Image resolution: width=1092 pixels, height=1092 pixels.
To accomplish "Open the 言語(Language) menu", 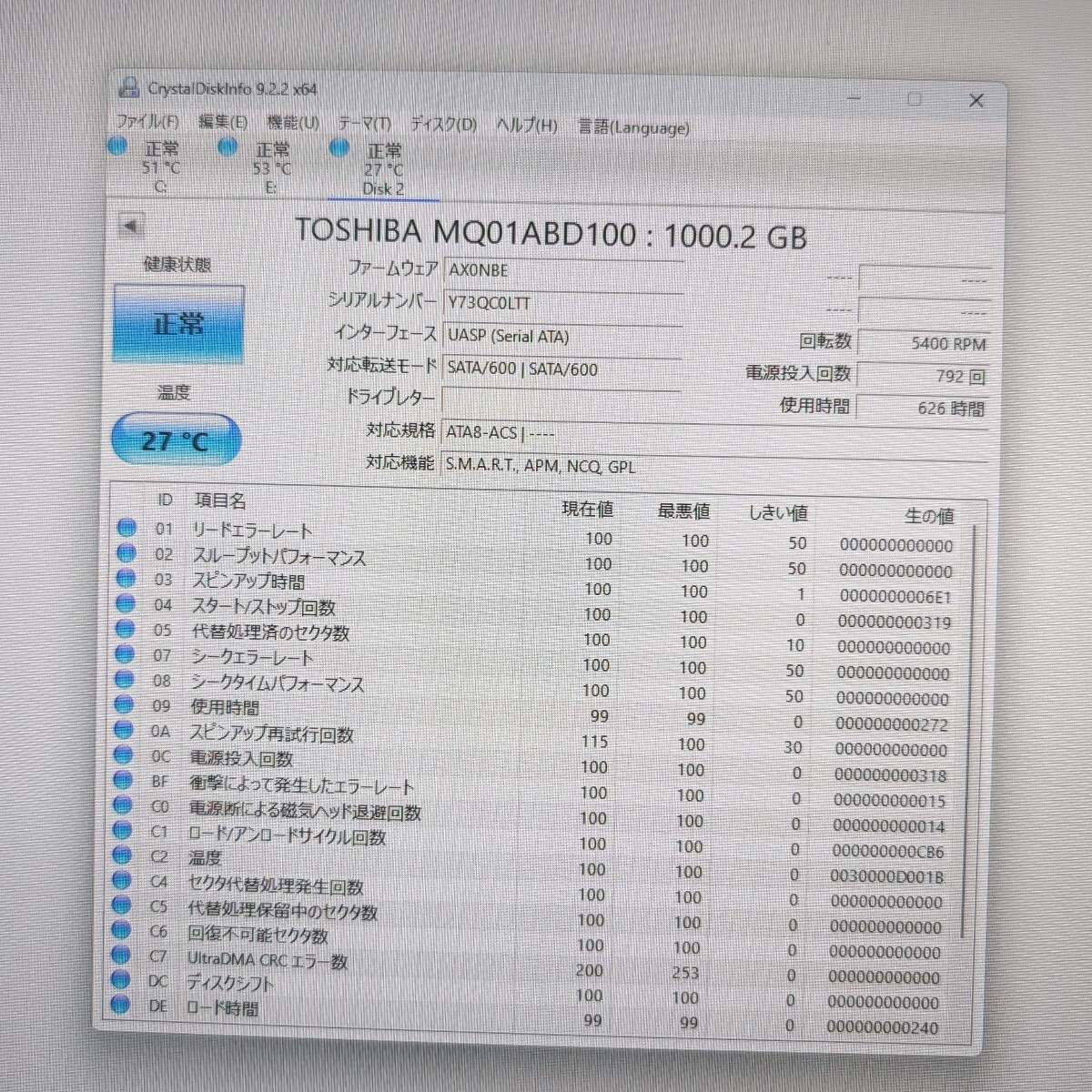I will 633,127.
